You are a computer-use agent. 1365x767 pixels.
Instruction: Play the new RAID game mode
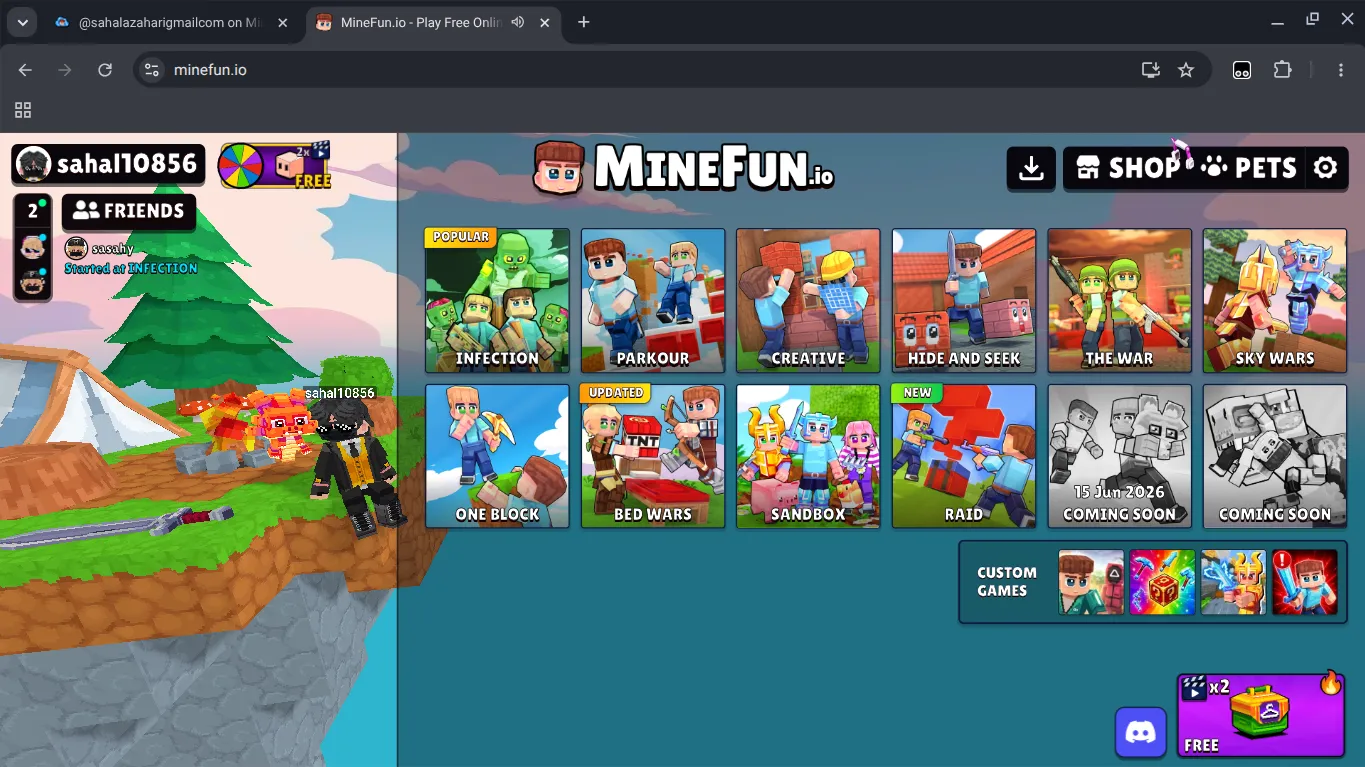coord(964,456)
